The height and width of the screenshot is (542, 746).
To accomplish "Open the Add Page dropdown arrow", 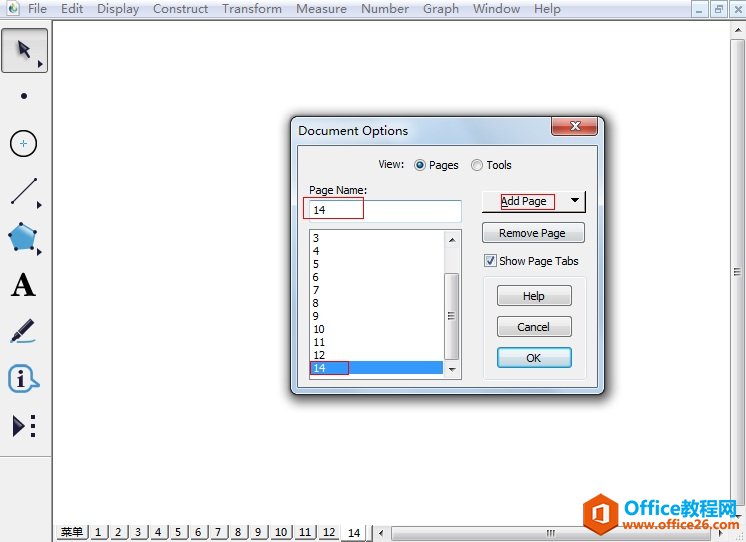I will (575, 200).
